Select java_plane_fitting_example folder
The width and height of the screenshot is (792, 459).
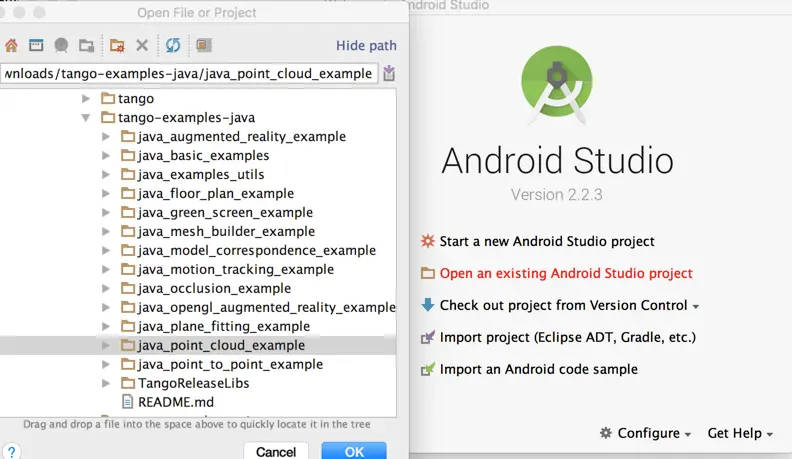coord(224,326)
